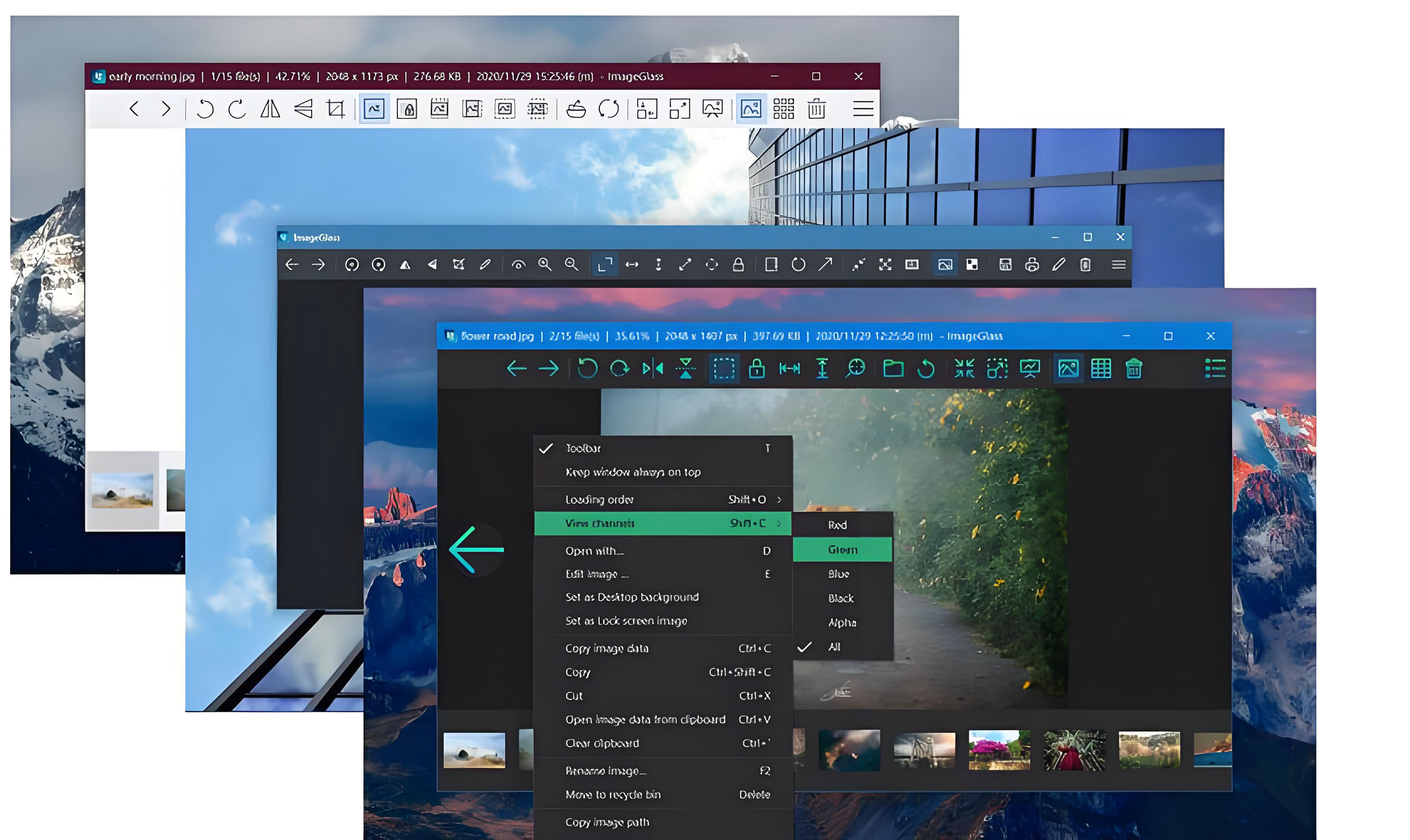Toggle Keep window always on top
Viewport: 1410px width, 840px height.
[632, 472]
